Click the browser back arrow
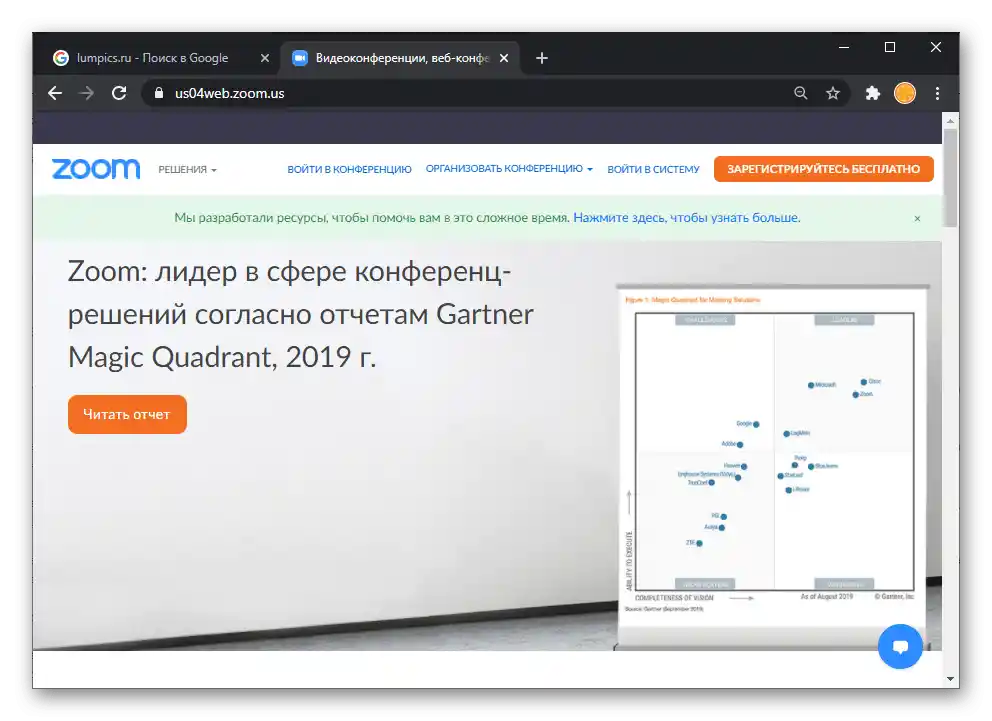 click(x=54, y=93)
